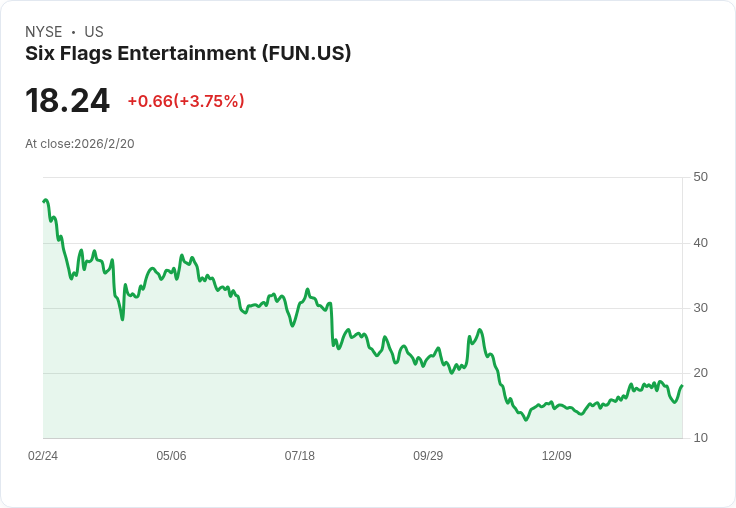Click the chart line's starting peak at far left
This screenshot has width=736, height=508.
point(46,200)
